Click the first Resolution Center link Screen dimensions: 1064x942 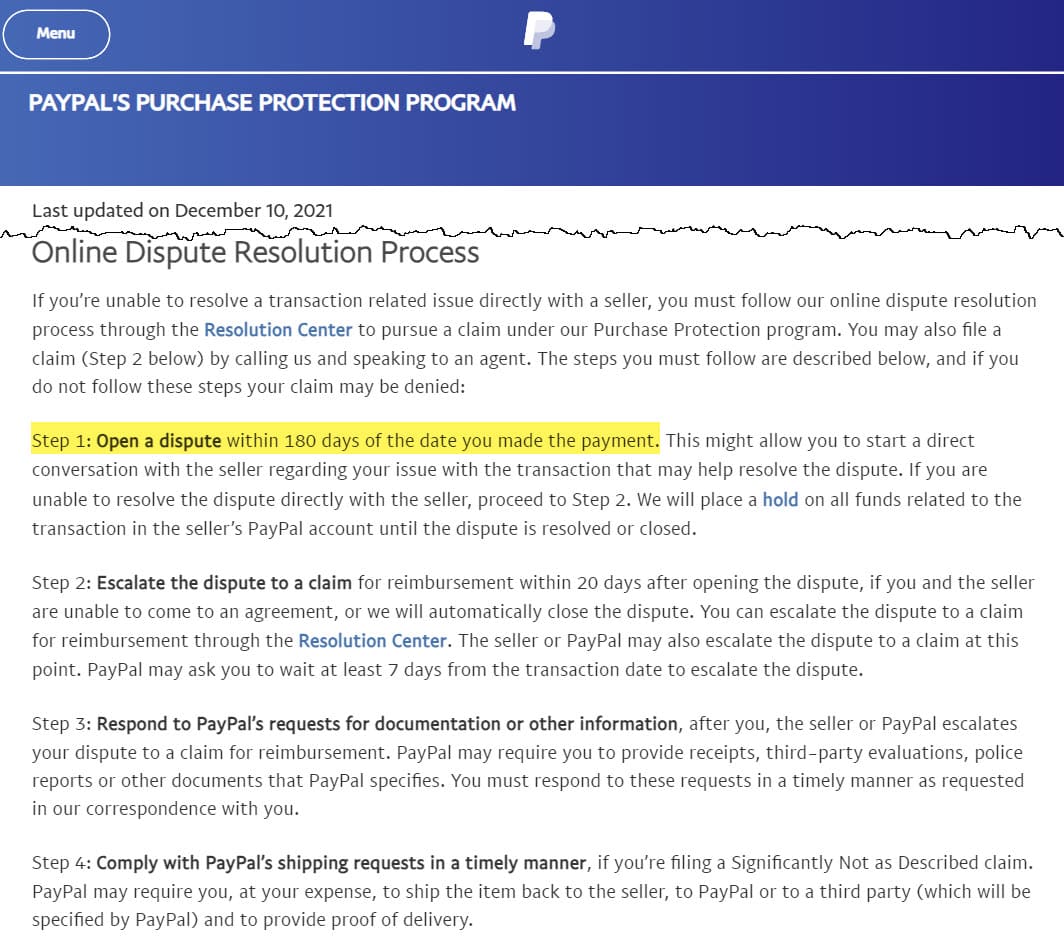pos(278,329)
